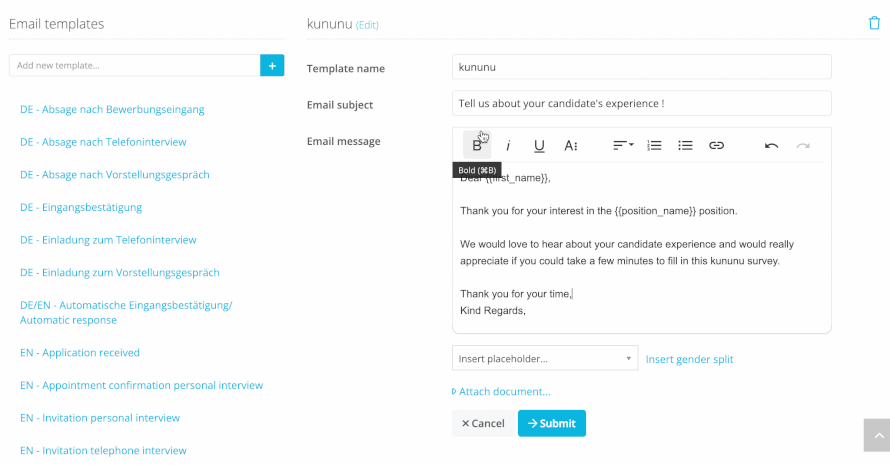Submit the email template
Screen dimensions: 890x465
tap(552, 423)
